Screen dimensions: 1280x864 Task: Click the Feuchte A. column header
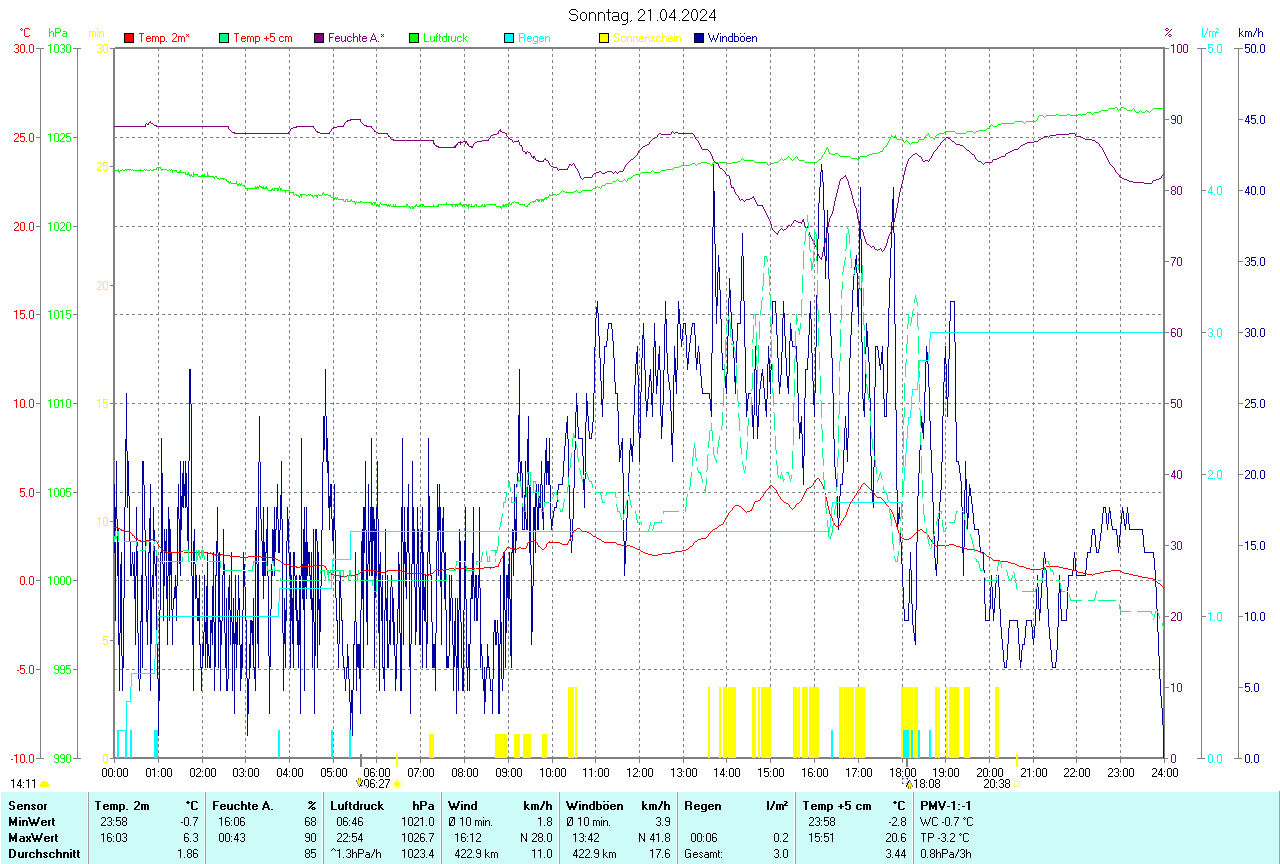tap(242, 805)
